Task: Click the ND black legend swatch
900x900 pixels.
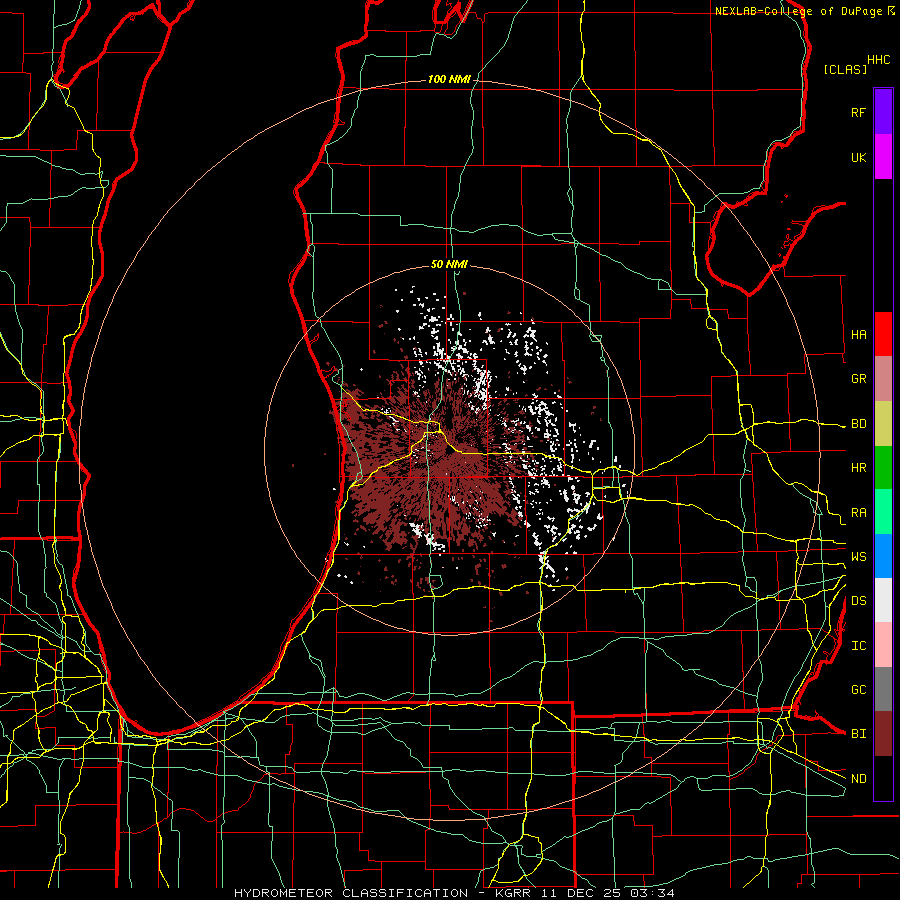Action: point(883,778)
